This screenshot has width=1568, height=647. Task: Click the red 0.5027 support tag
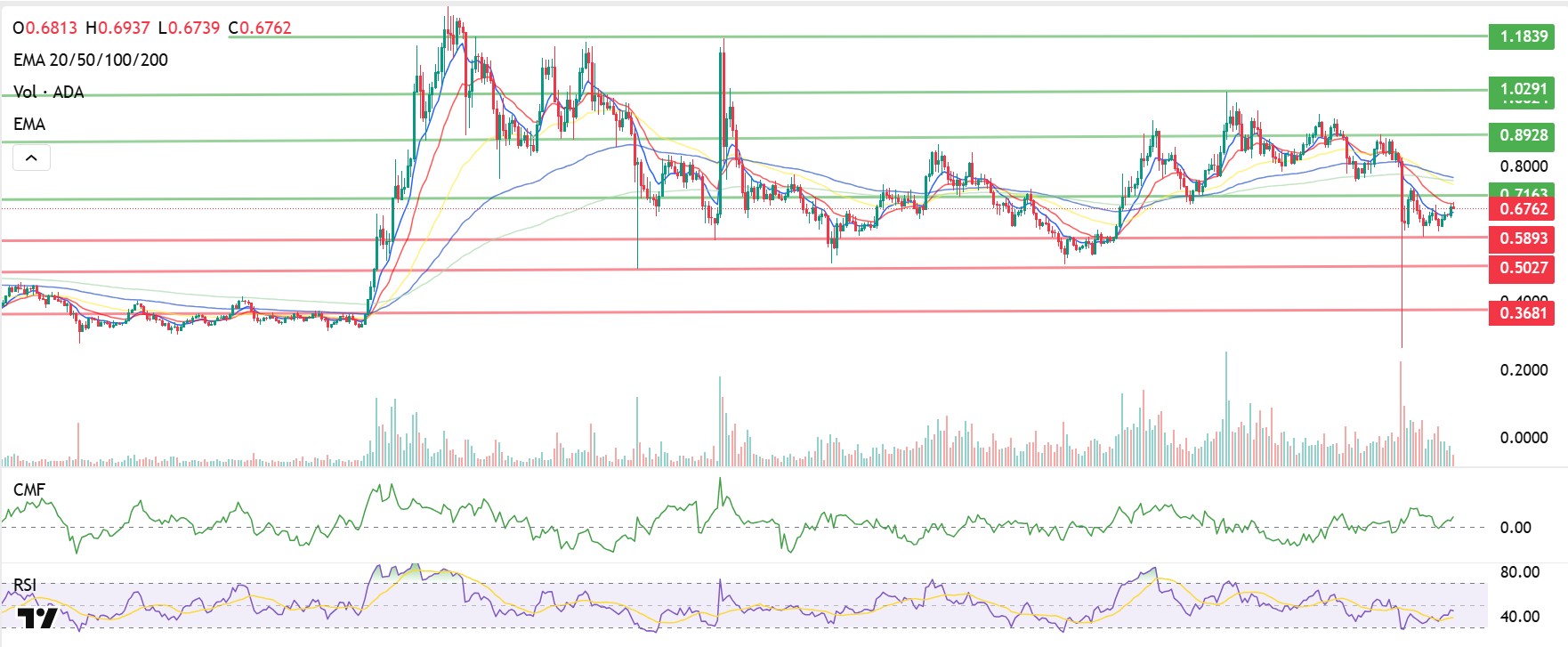coord(1523,268)
